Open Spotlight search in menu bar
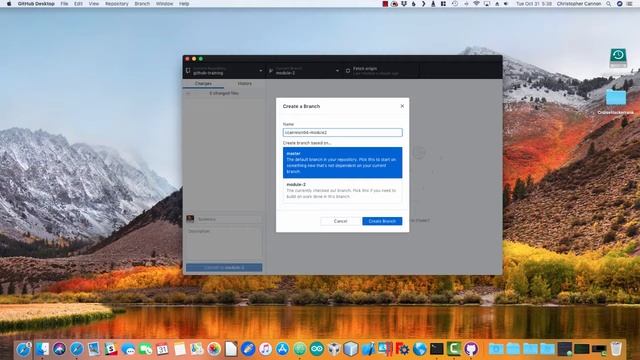The width and height of the screenshot is (640, 360). [x=609, y=4]
